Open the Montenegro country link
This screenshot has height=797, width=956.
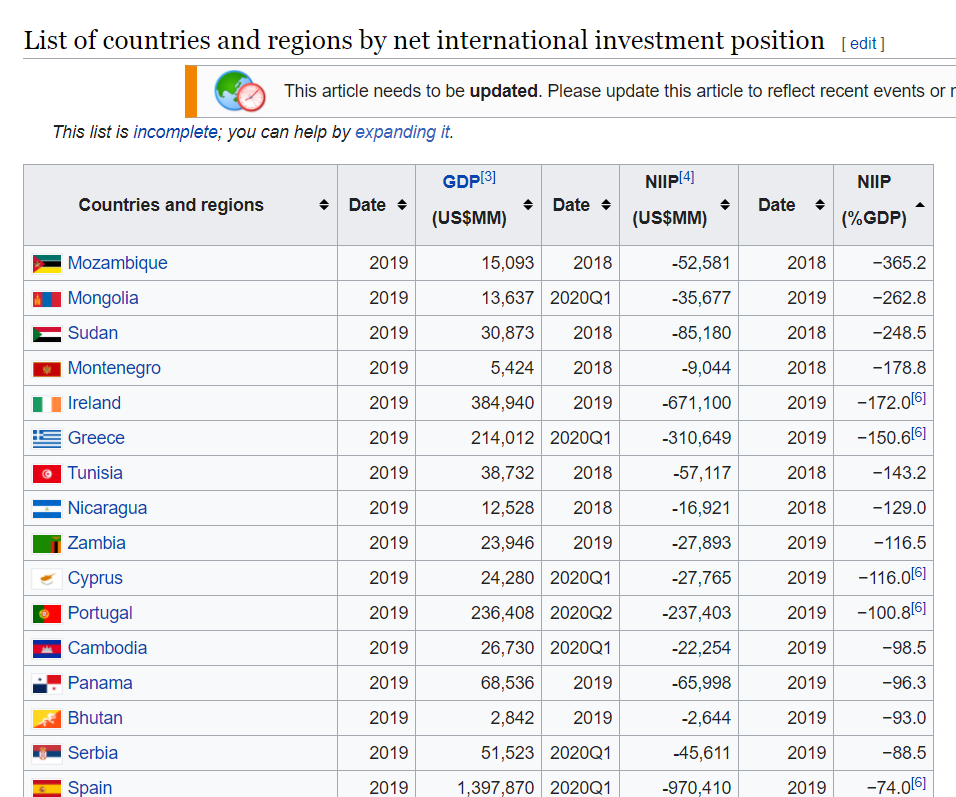coord(114,368)
